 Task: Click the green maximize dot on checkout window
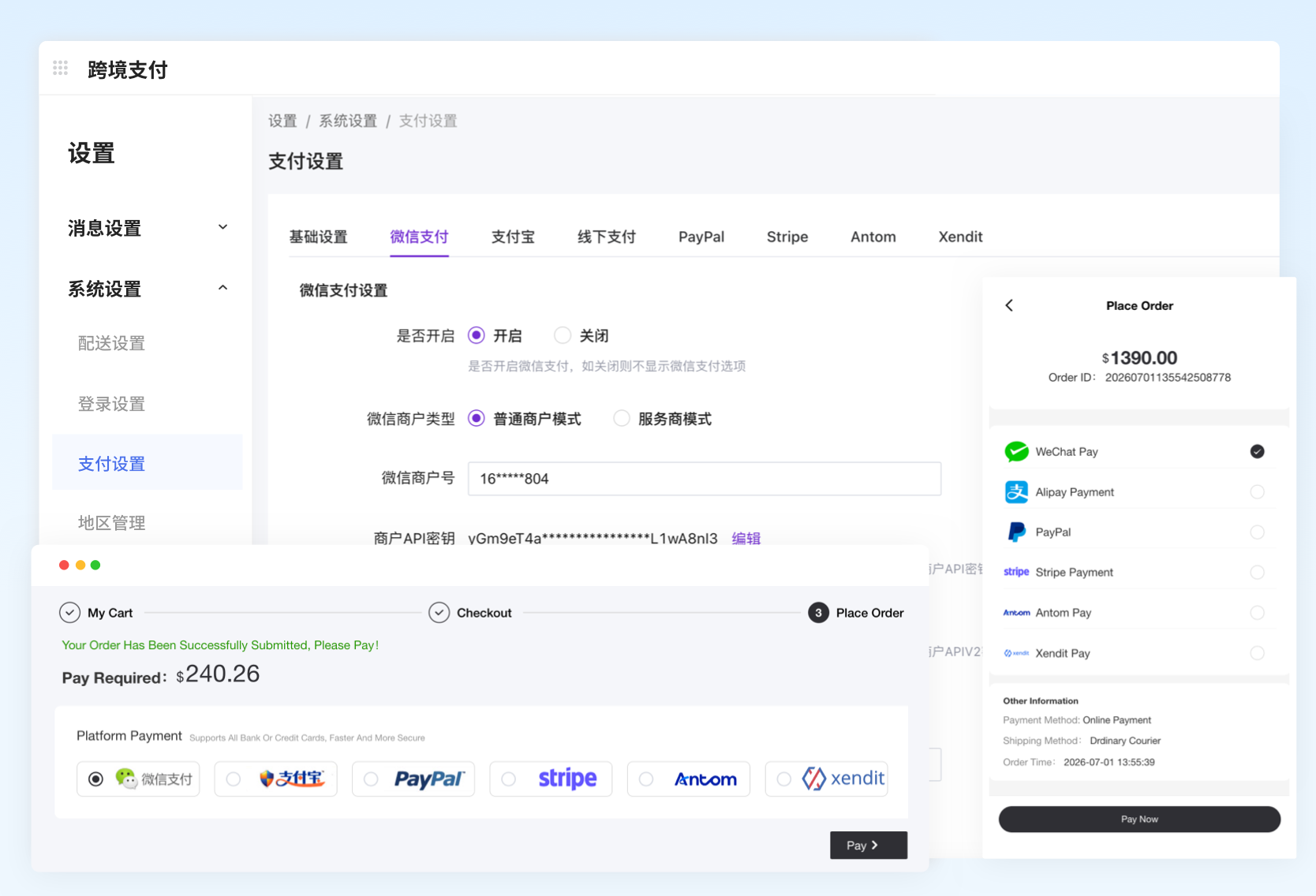tap(95, 565)
